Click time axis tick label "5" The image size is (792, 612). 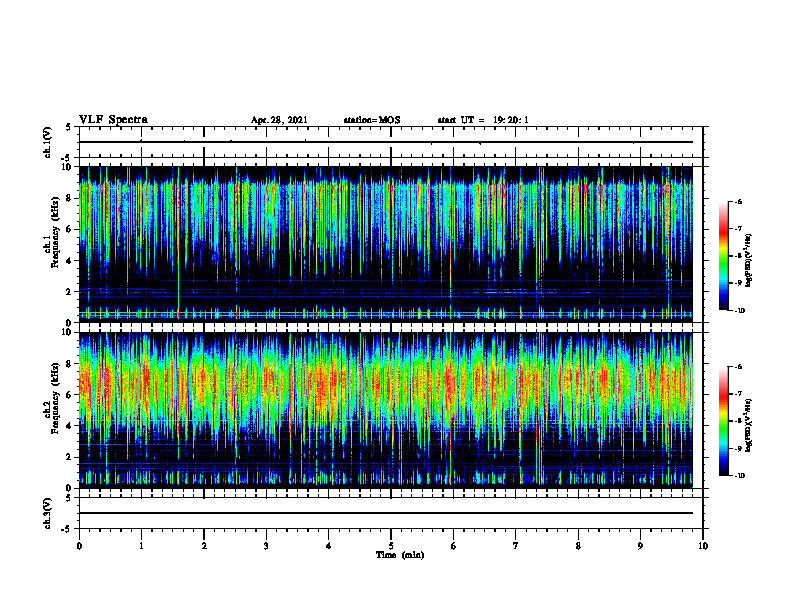pos(391,546)
